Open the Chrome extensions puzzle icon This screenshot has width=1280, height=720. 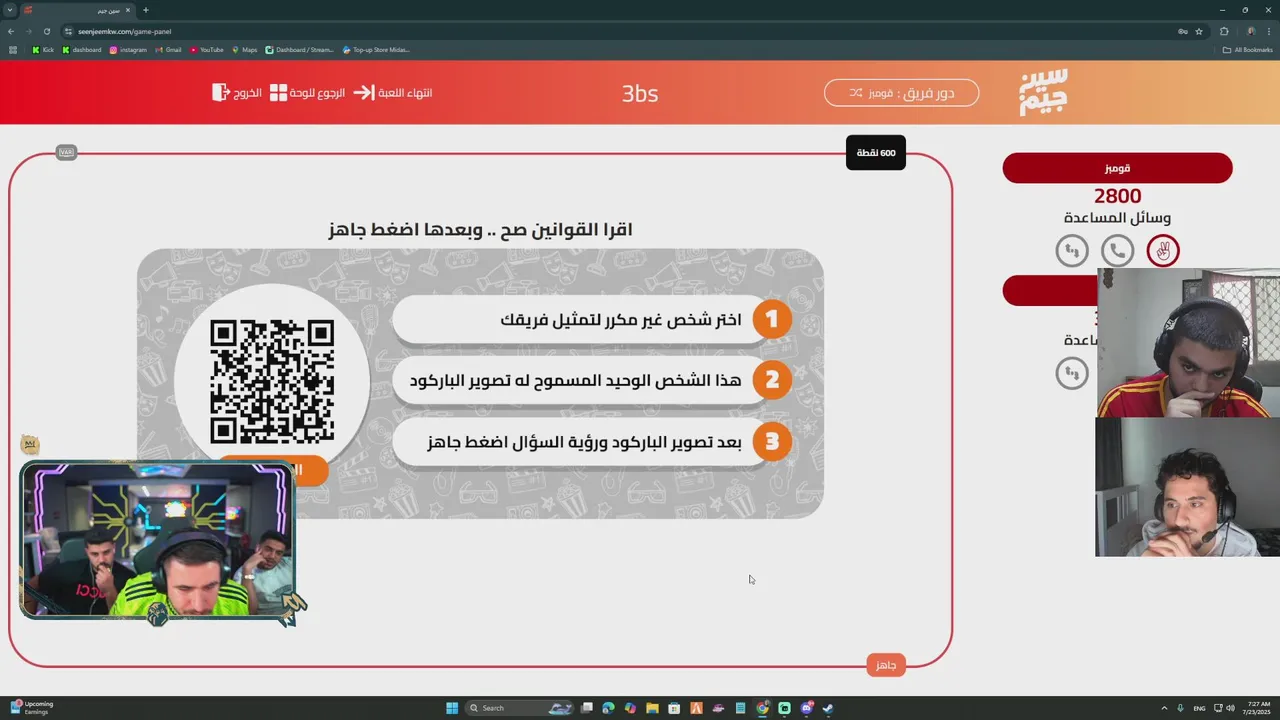1224,31
